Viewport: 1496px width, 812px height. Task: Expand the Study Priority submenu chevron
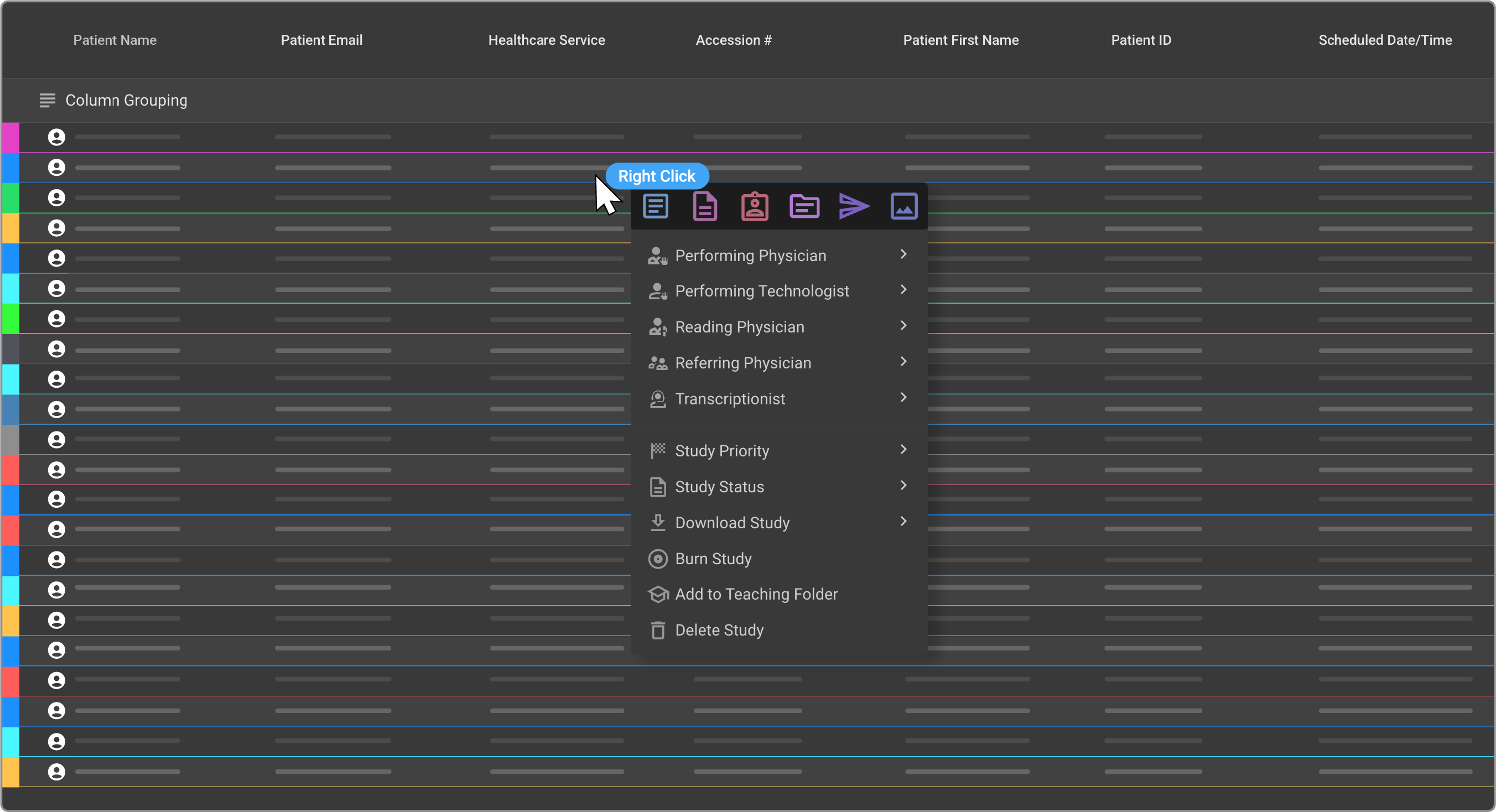[903, 449]
